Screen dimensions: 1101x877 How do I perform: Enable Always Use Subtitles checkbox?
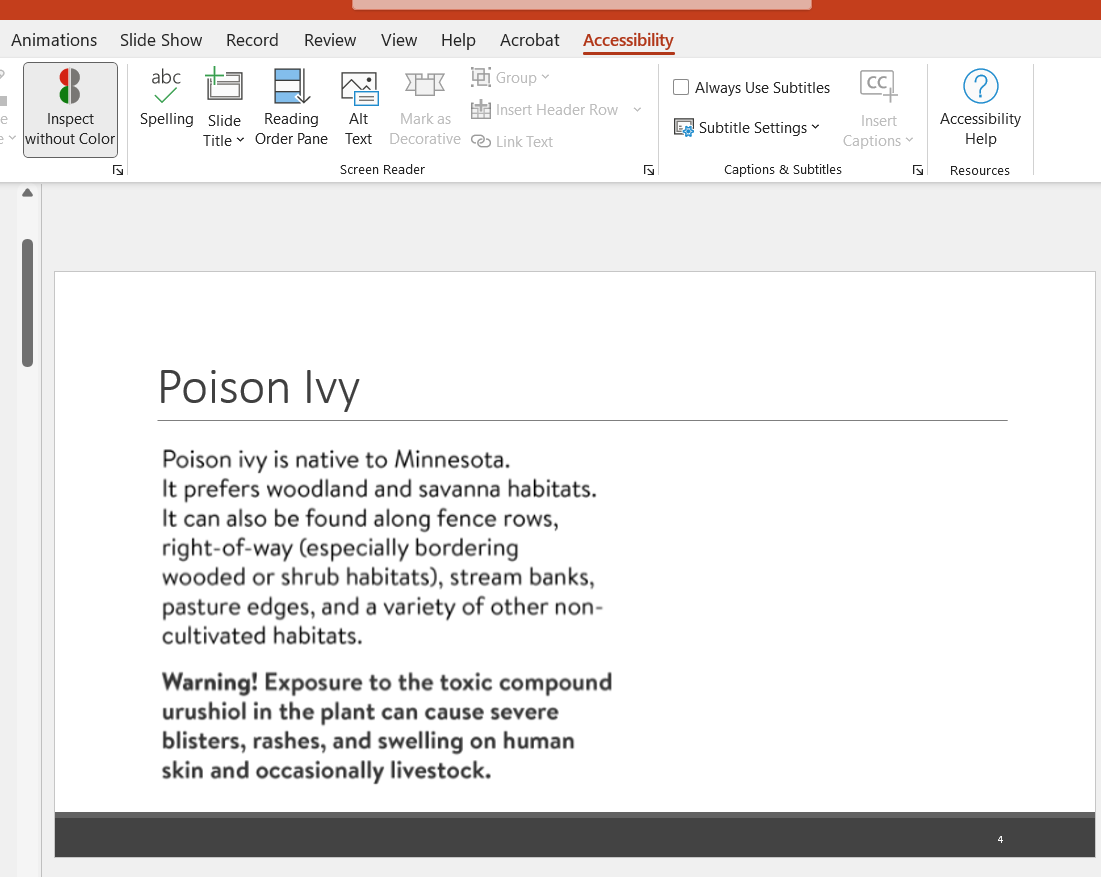click(680, 87)
